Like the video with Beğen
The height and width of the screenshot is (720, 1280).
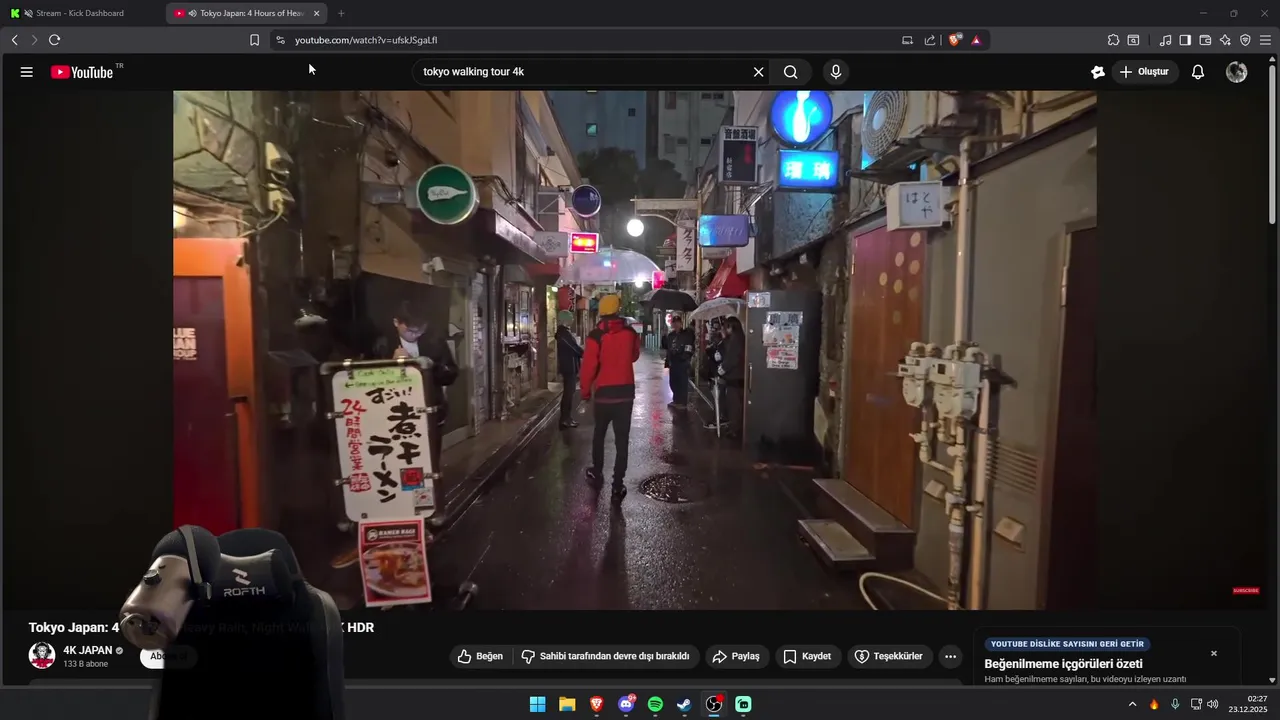tap(480, 656)
